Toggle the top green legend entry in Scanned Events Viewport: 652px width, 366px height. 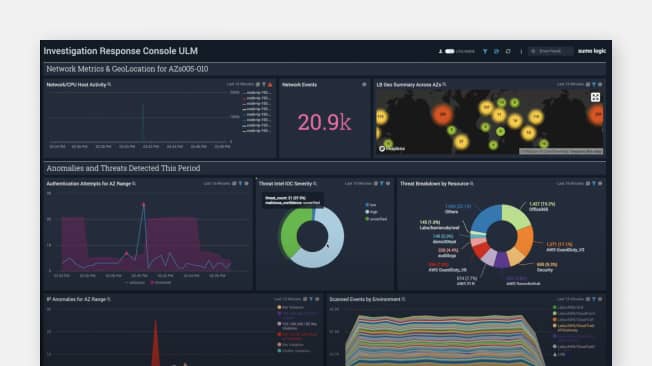tap(568, 307)
